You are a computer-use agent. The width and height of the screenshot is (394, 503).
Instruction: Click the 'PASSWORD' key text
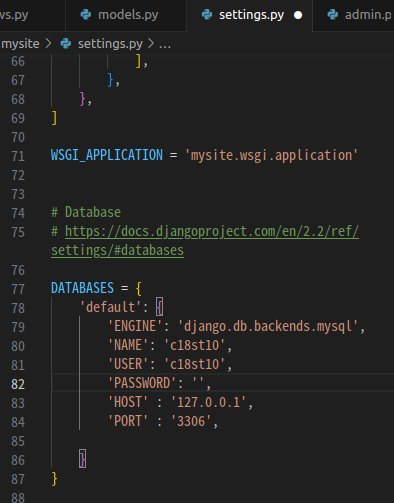(142, 383)
